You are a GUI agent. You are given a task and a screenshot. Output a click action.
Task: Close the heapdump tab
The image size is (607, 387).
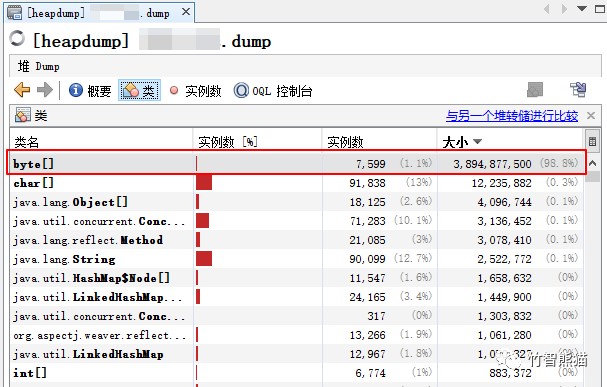click(x=186, y=12)
